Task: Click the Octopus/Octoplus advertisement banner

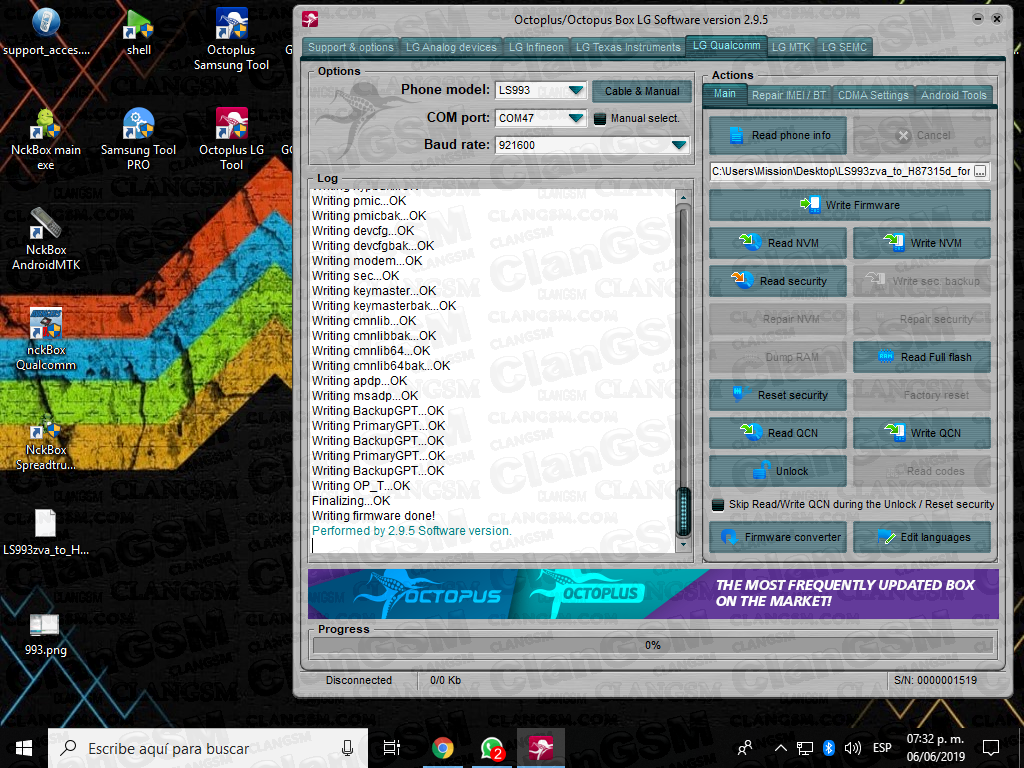Action: tap(653, 594)
